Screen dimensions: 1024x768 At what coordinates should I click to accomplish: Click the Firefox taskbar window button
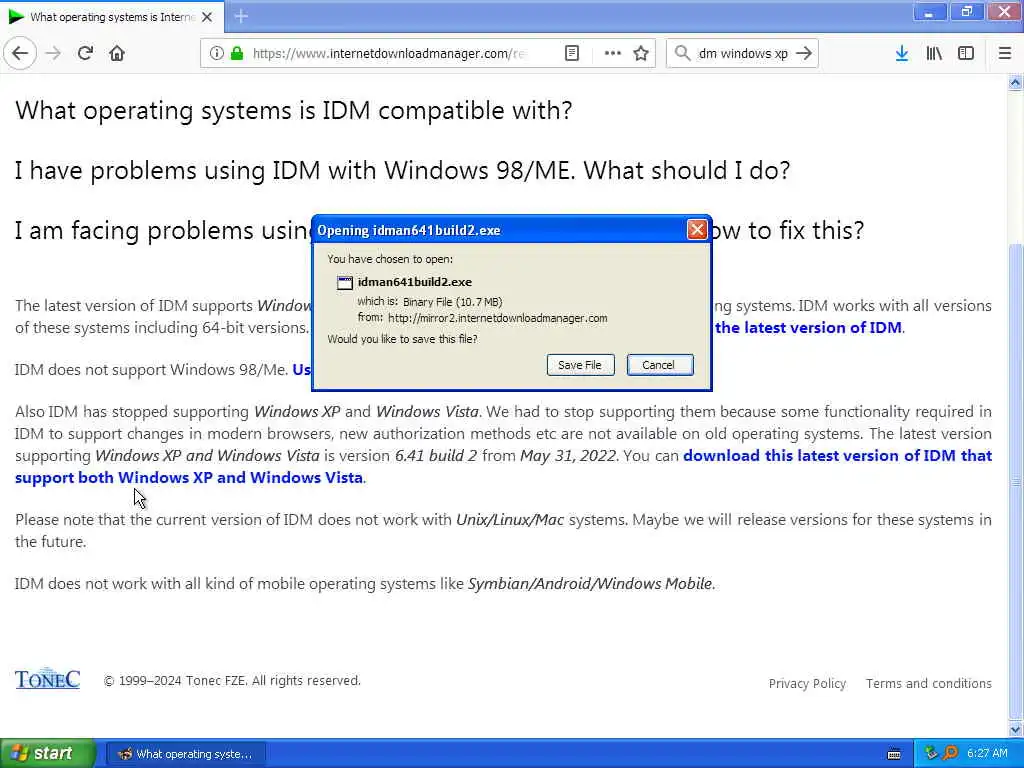[186, 754]
